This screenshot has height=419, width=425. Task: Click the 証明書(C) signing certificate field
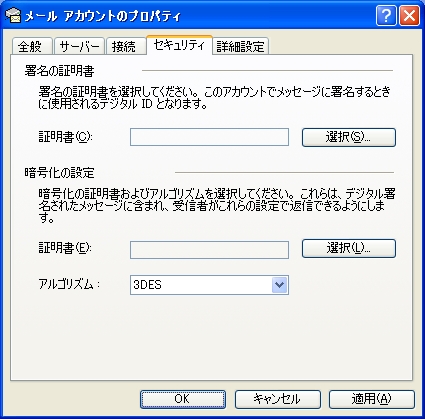coord(209,137)
